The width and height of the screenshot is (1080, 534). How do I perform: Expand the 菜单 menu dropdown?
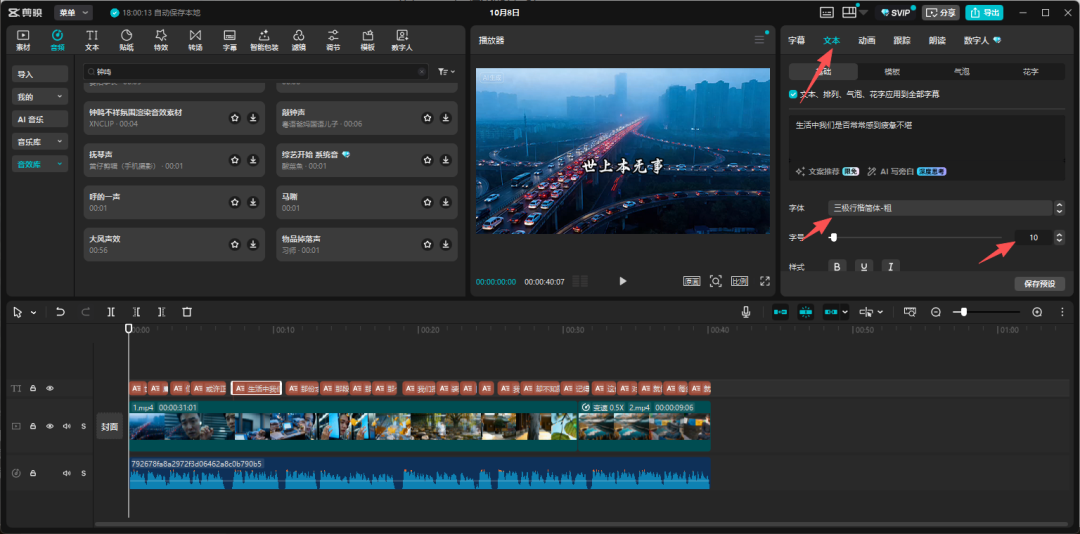pyautogui.click(x=73, y=12)
